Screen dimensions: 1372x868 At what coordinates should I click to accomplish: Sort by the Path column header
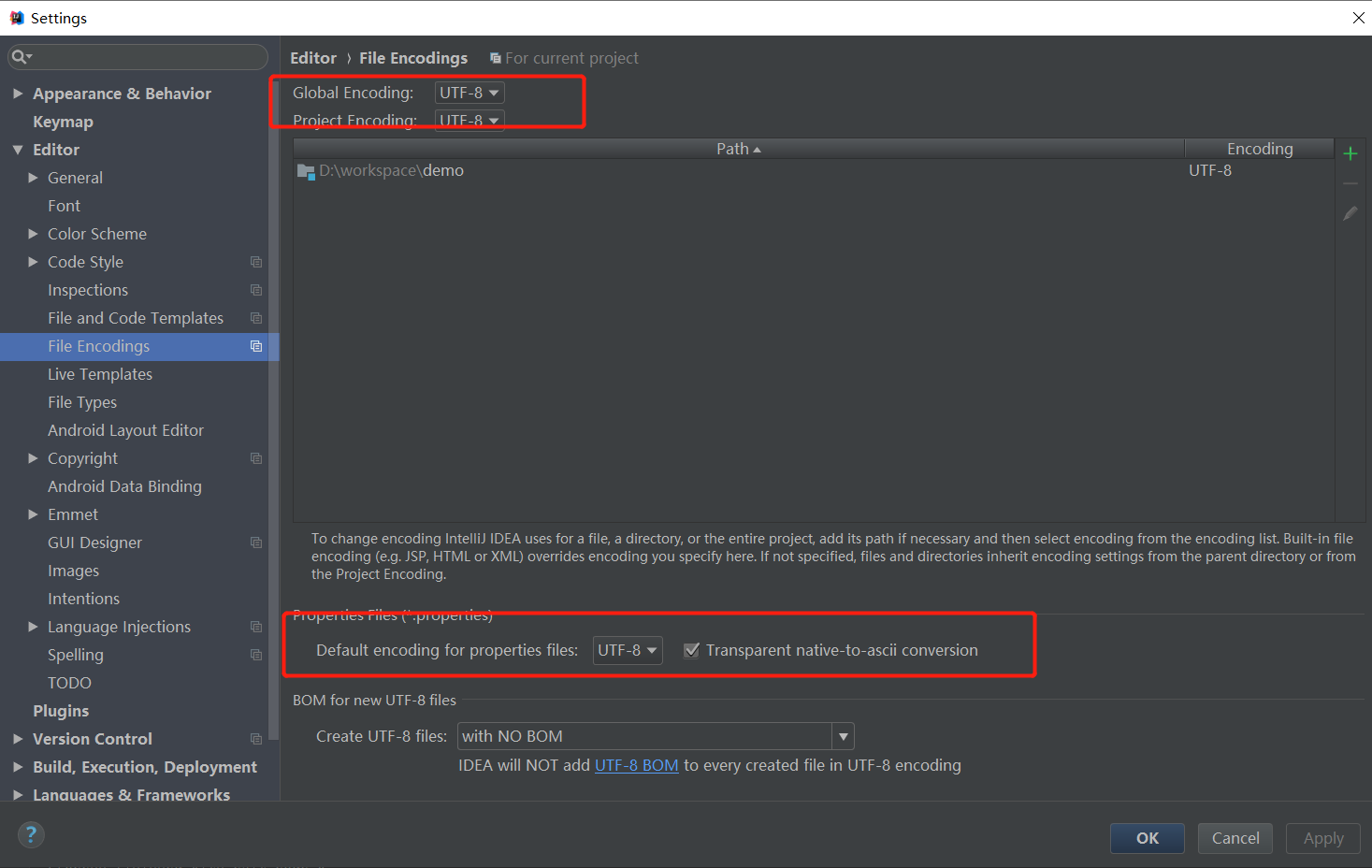pyautogui.click(x=738, y=148)
